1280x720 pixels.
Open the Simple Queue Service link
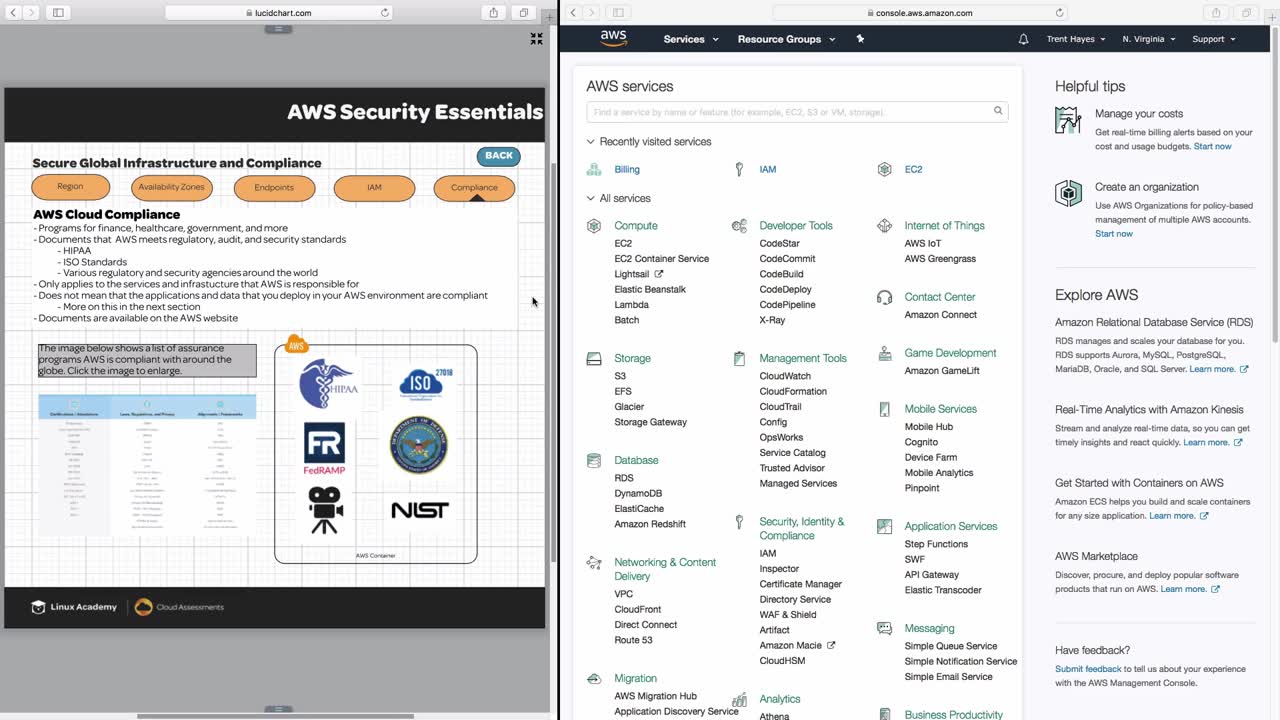tap(950, 646)
